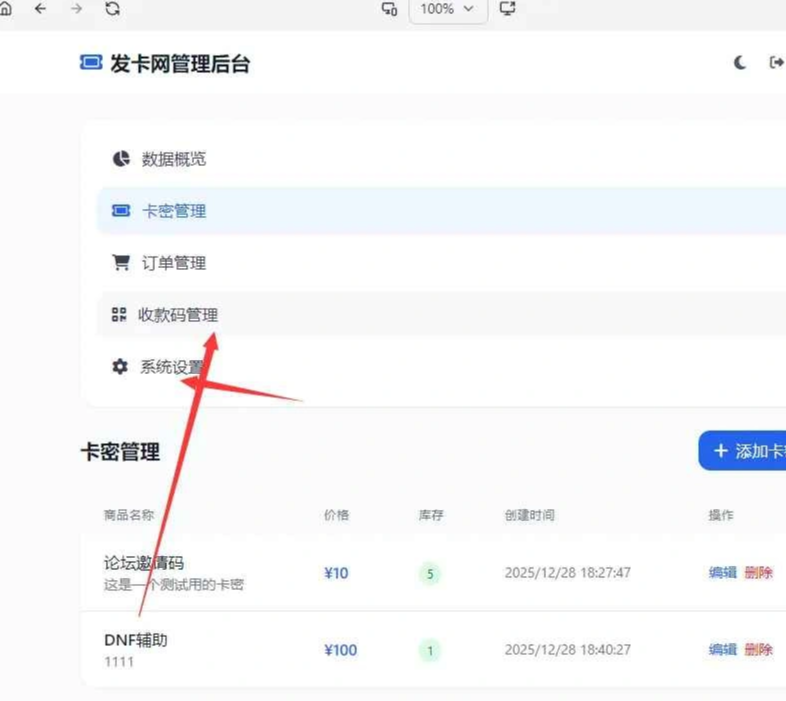This screenshot has height=701, width=786.
Task: Reload the page with refresh icon
Action: tap(112, 9)
